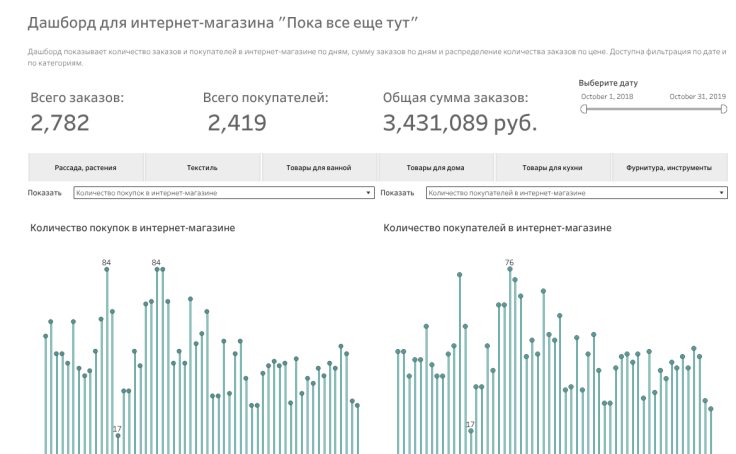The image size is (736, 454).
Task: Filter by Рассада, растения category
Action: [85, 168]
